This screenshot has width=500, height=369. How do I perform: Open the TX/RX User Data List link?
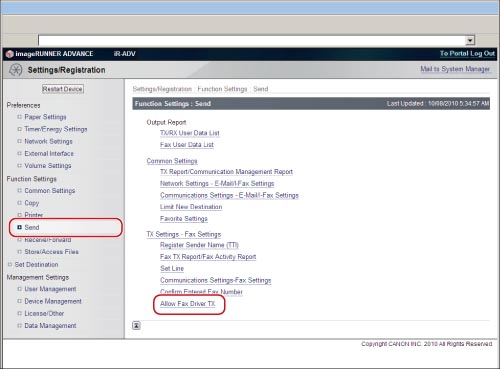click(190, 133)
